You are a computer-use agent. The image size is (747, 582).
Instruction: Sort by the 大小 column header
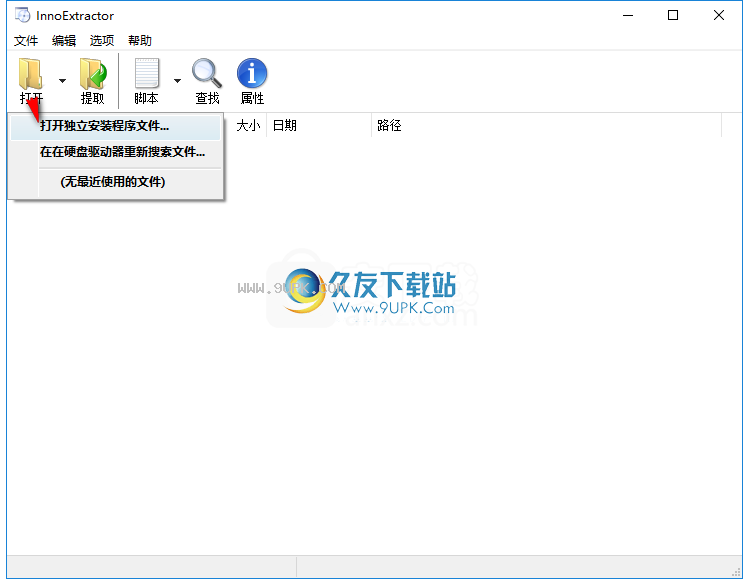coord(247,126)
